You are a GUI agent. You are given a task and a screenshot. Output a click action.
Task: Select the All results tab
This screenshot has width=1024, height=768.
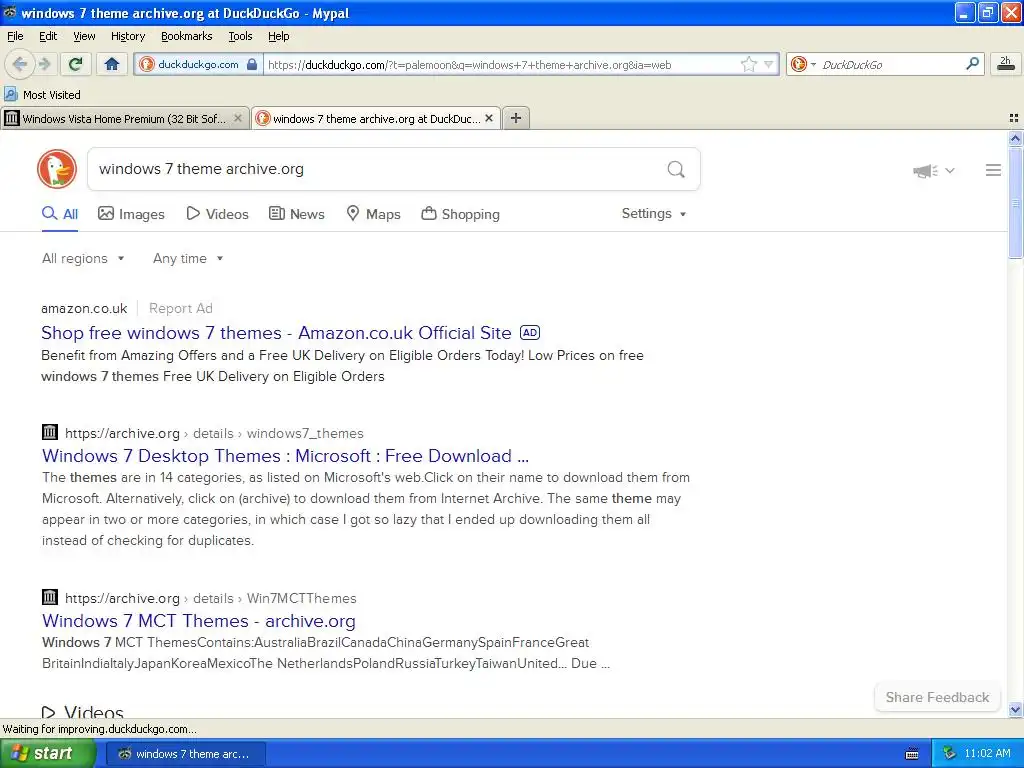point(60,214)
